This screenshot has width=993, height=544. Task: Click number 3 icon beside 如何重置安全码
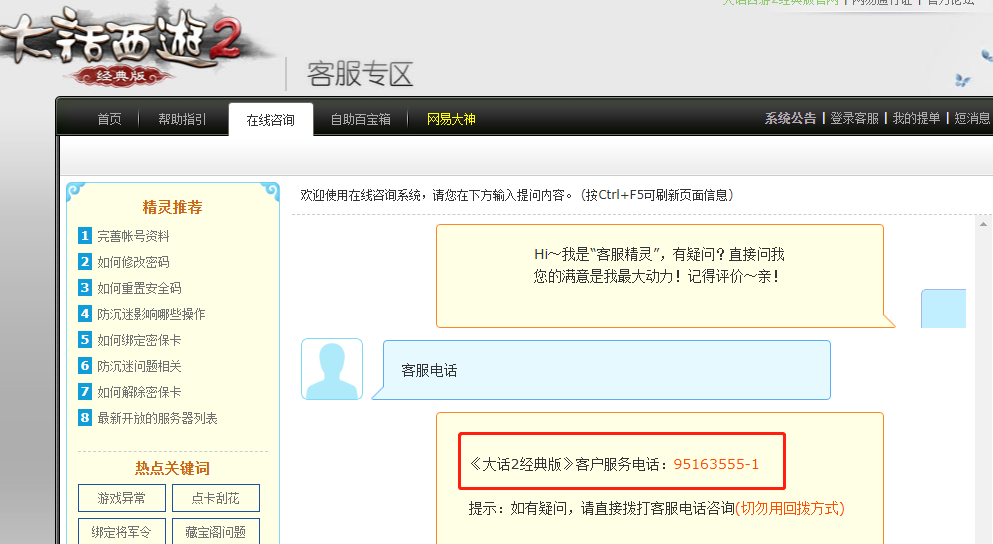click(85, 288)
